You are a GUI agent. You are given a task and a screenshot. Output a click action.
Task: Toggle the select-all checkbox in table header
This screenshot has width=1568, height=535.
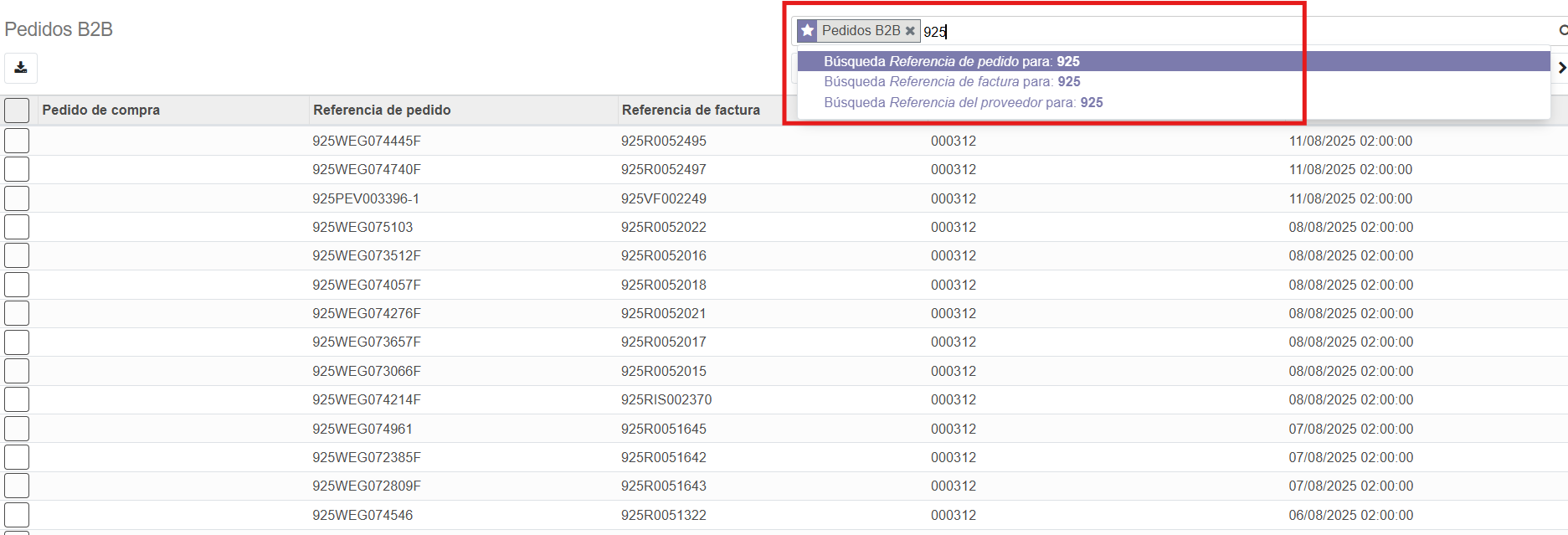[x=17, y=111]
